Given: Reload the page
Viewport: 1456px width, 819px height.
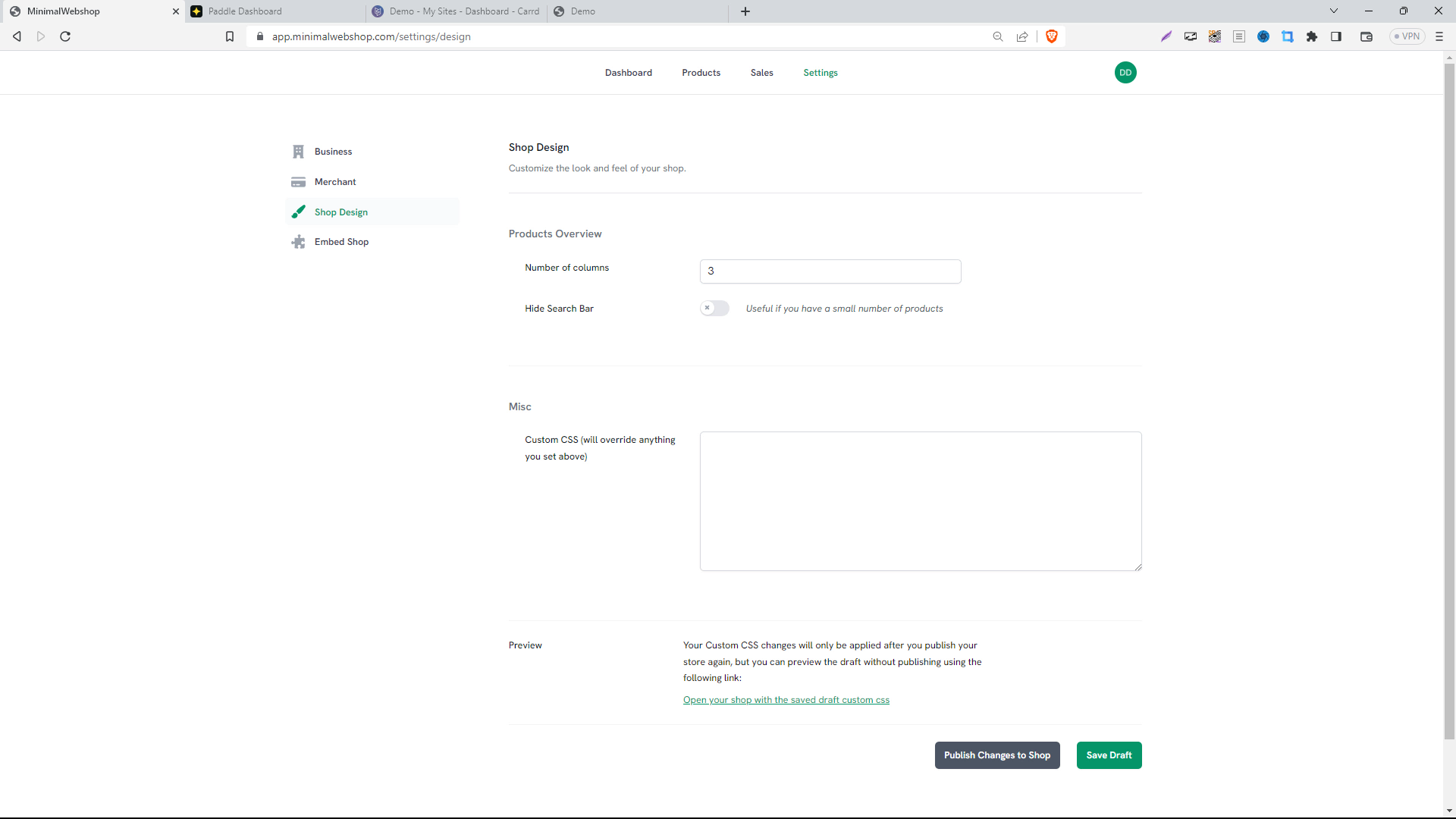Looking at the screenshot, I should 65,36.
